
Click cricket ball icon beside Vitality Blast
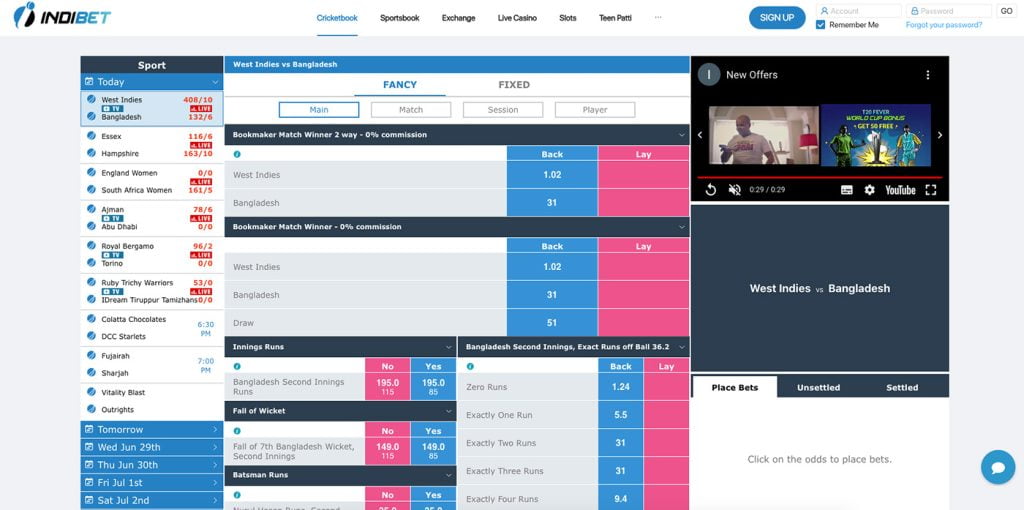[x=92, y=392]
